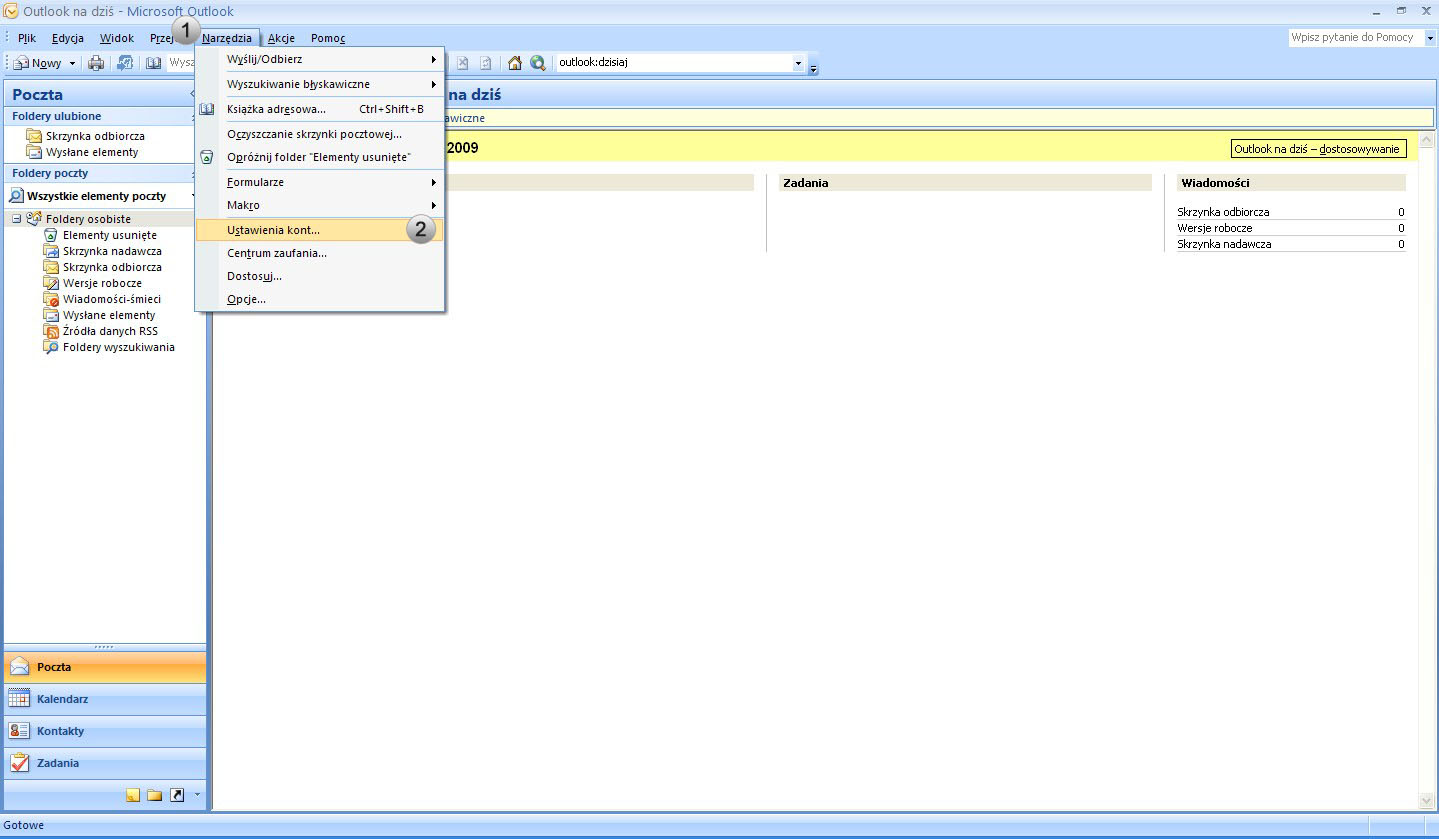Open Skrzynka nadawcza in folder tree
Screen dimensions: 1439x839
tap(112, 251)
